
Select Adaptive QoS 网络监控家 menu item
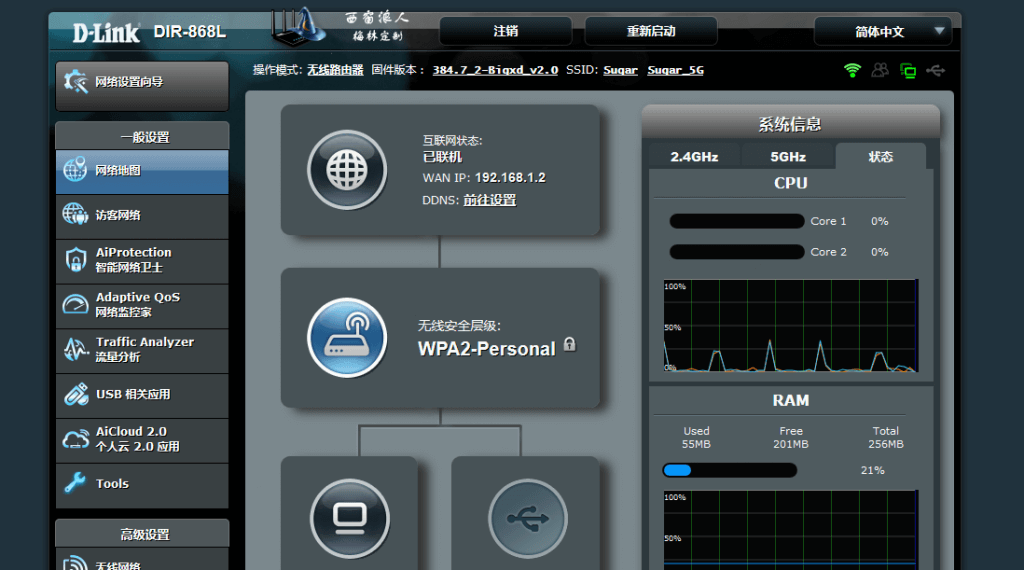click(142, 305)
